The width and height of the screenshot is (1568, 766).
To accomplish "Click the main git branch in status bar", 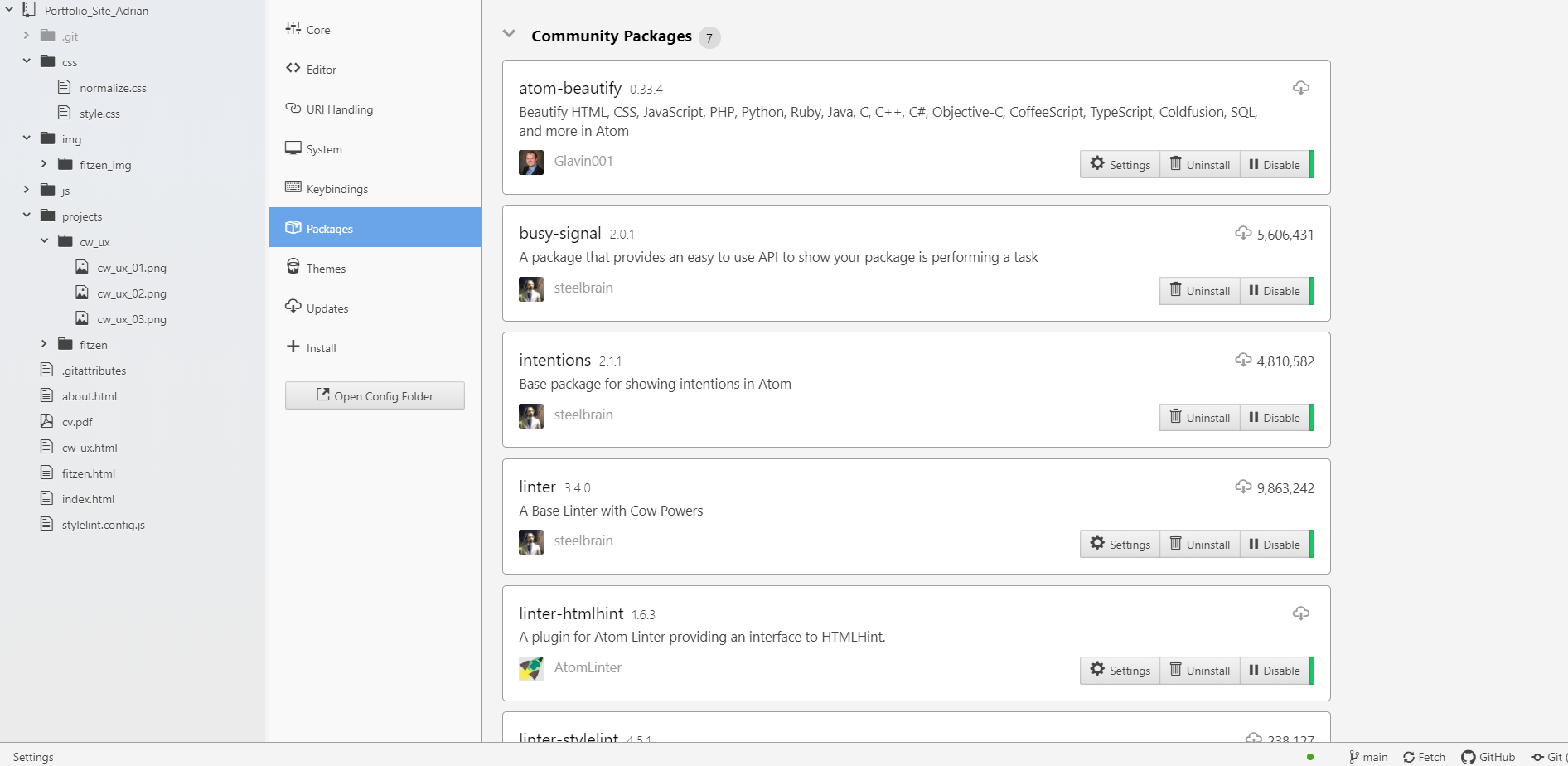I will click(1368, 757).
